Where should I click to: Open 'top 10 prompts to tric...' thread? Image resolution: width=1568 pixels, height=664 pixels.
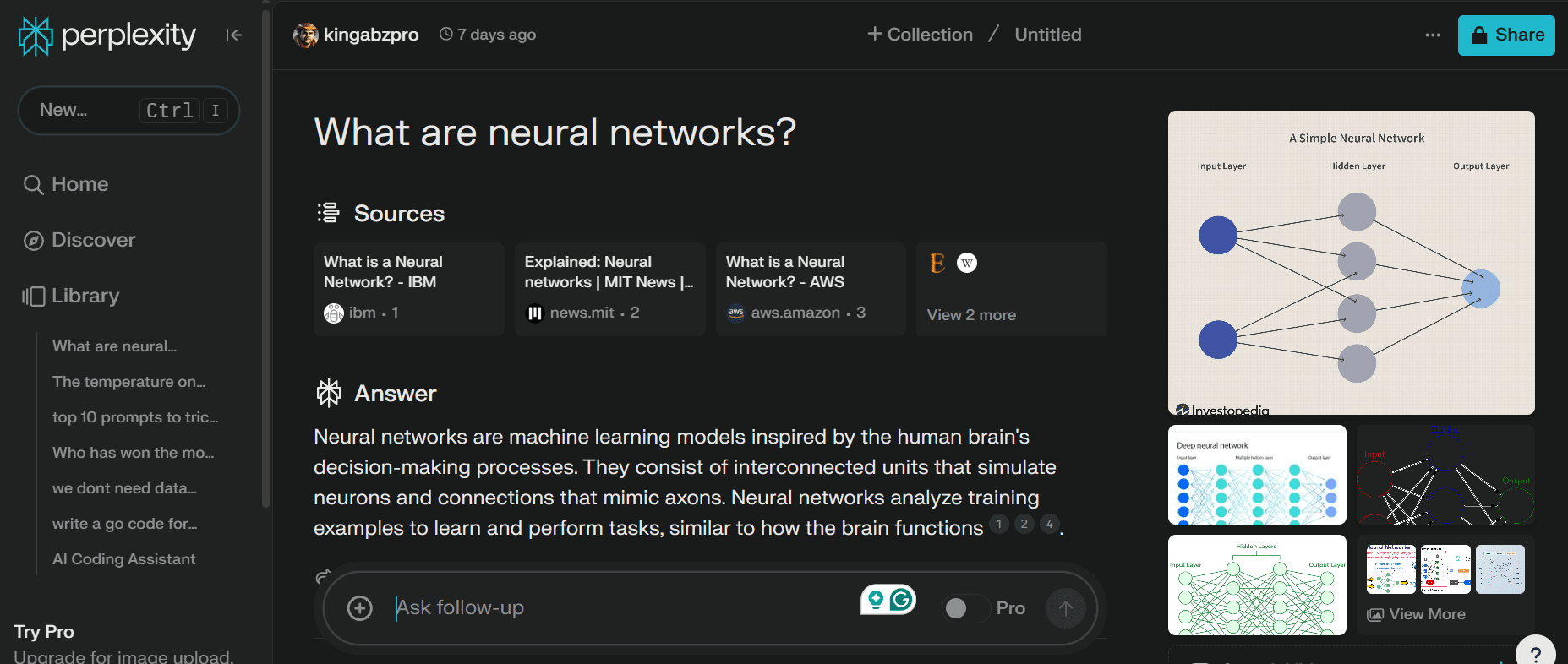[x=135, y=417]
